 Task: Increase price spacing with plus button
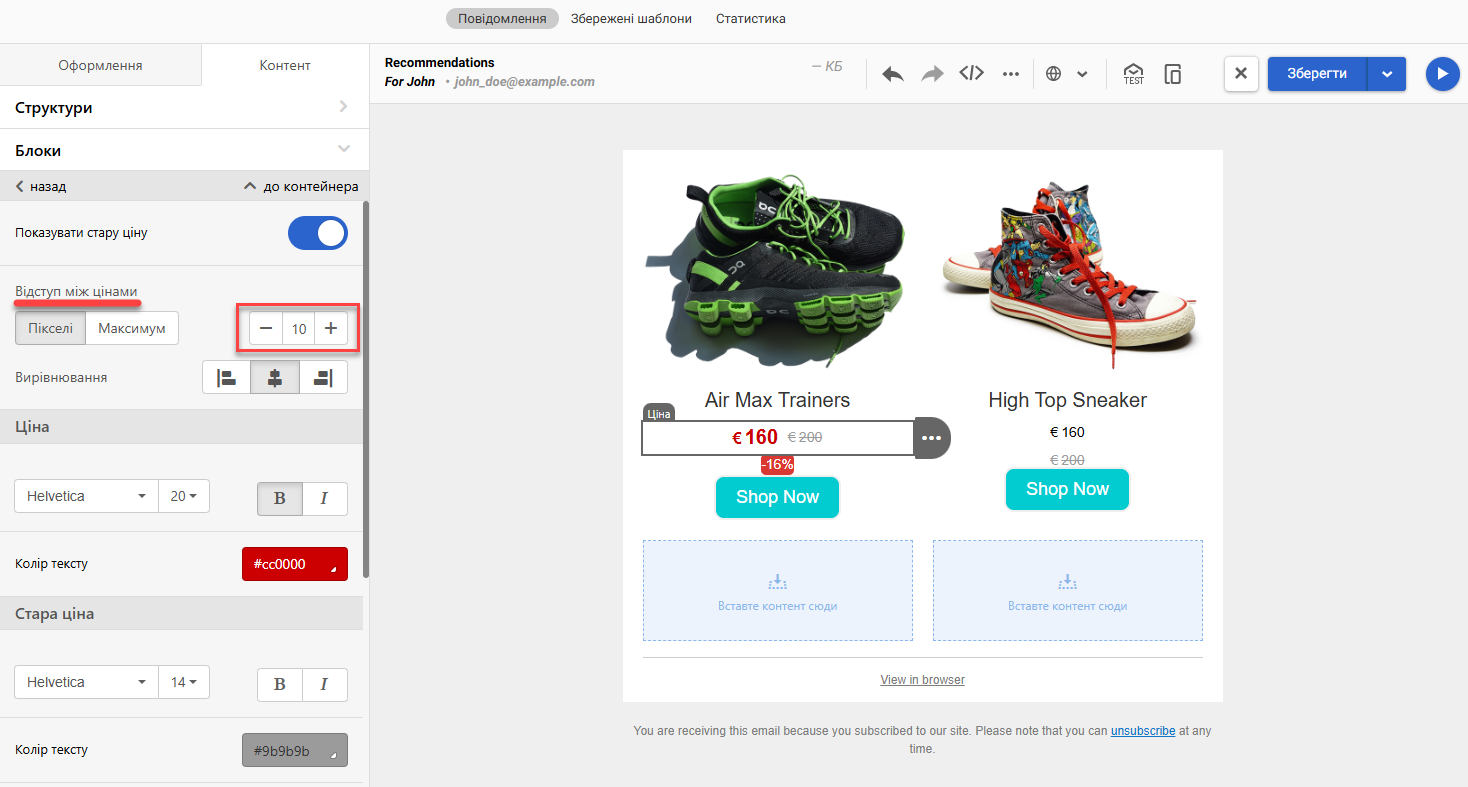pos(331,328)
